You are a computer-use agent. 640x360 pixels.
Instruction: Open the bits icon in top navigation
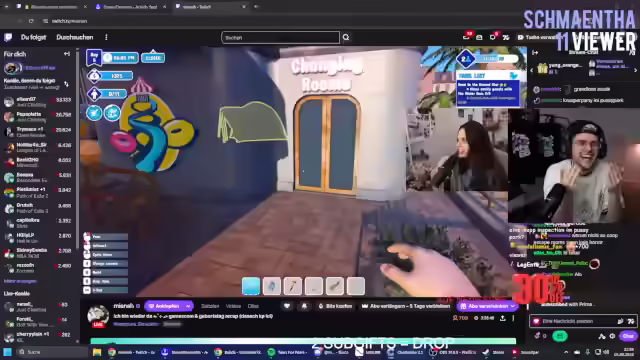506,38
